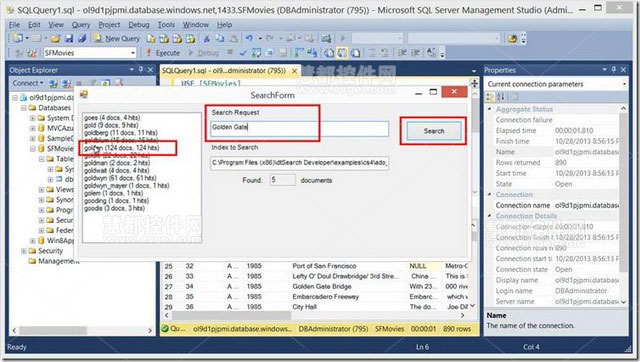Screen dimensions: 640x362
Task: Expand the Views tree node
Action: pos(41,189)
